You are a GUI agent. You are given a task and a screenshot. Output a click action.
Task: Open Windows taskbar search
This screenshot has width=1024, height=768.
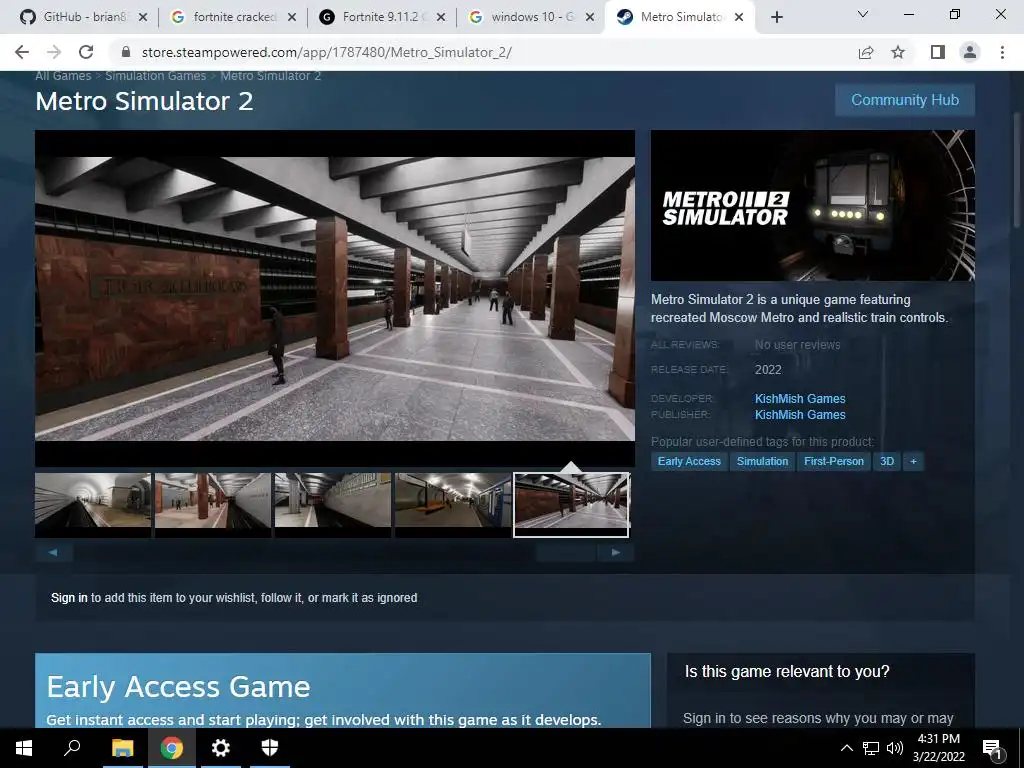pos(72,748)
